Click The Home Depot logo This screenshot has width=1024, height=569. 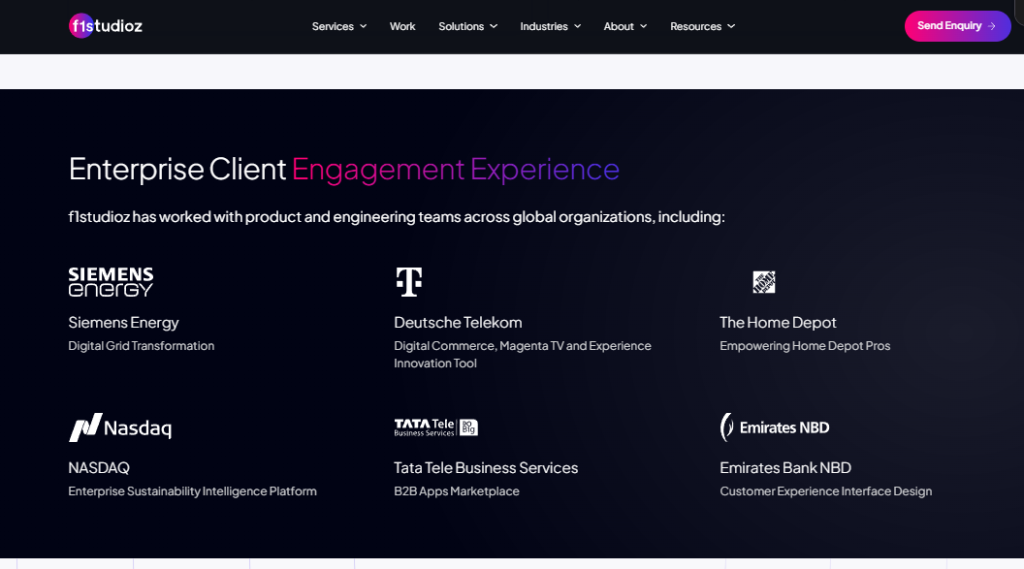(x=763, y=282)
